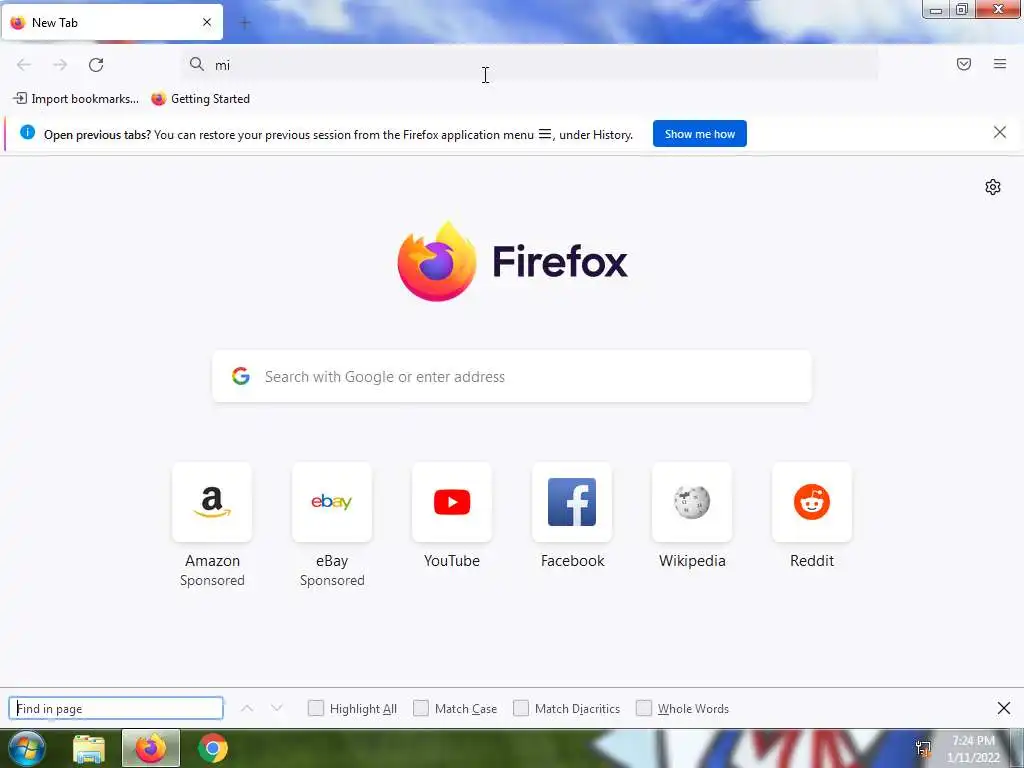This screenshot has width=1024, height=768.
Task: Click the Search with Google field
Action: pos(512,377)
